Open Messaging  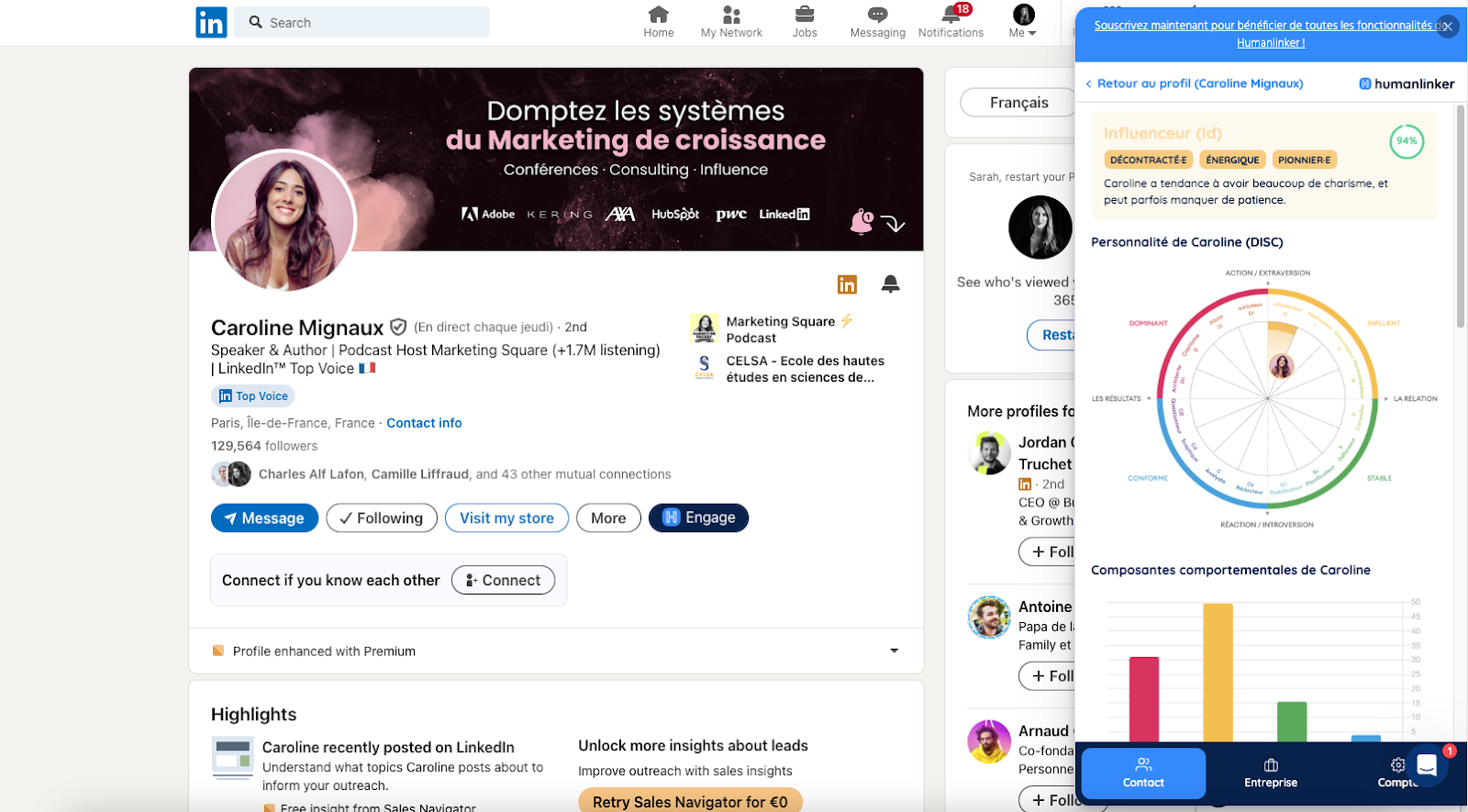(x=877, y=22)
